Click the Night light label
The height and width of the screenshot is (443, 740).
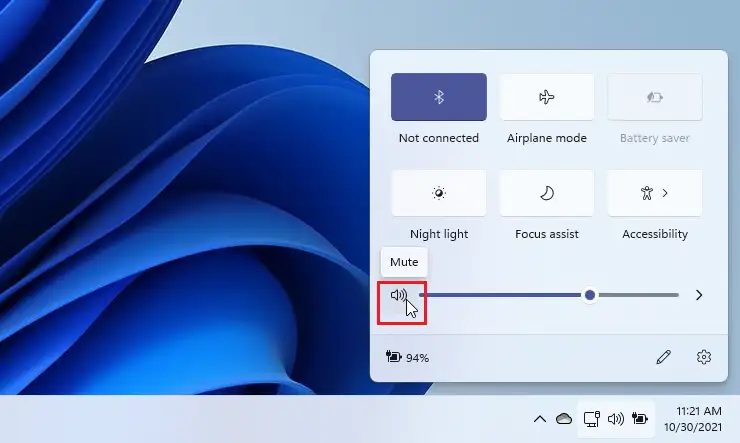tap(439, 234)
